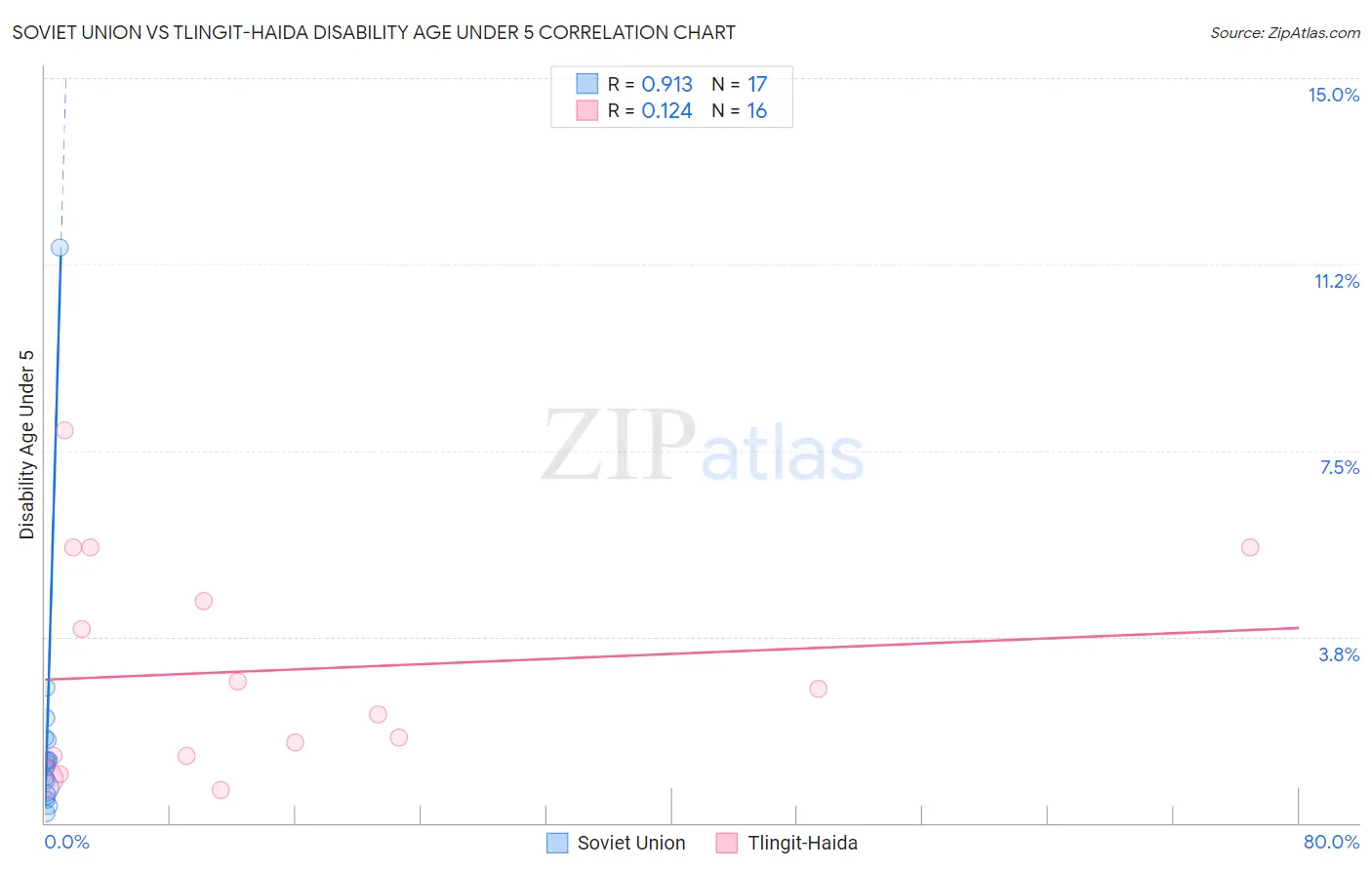Select the pink Tlingit-Haida swatch in bottom legend
Viewport: 1372px width, 870px height.
[x=727, y=843]
